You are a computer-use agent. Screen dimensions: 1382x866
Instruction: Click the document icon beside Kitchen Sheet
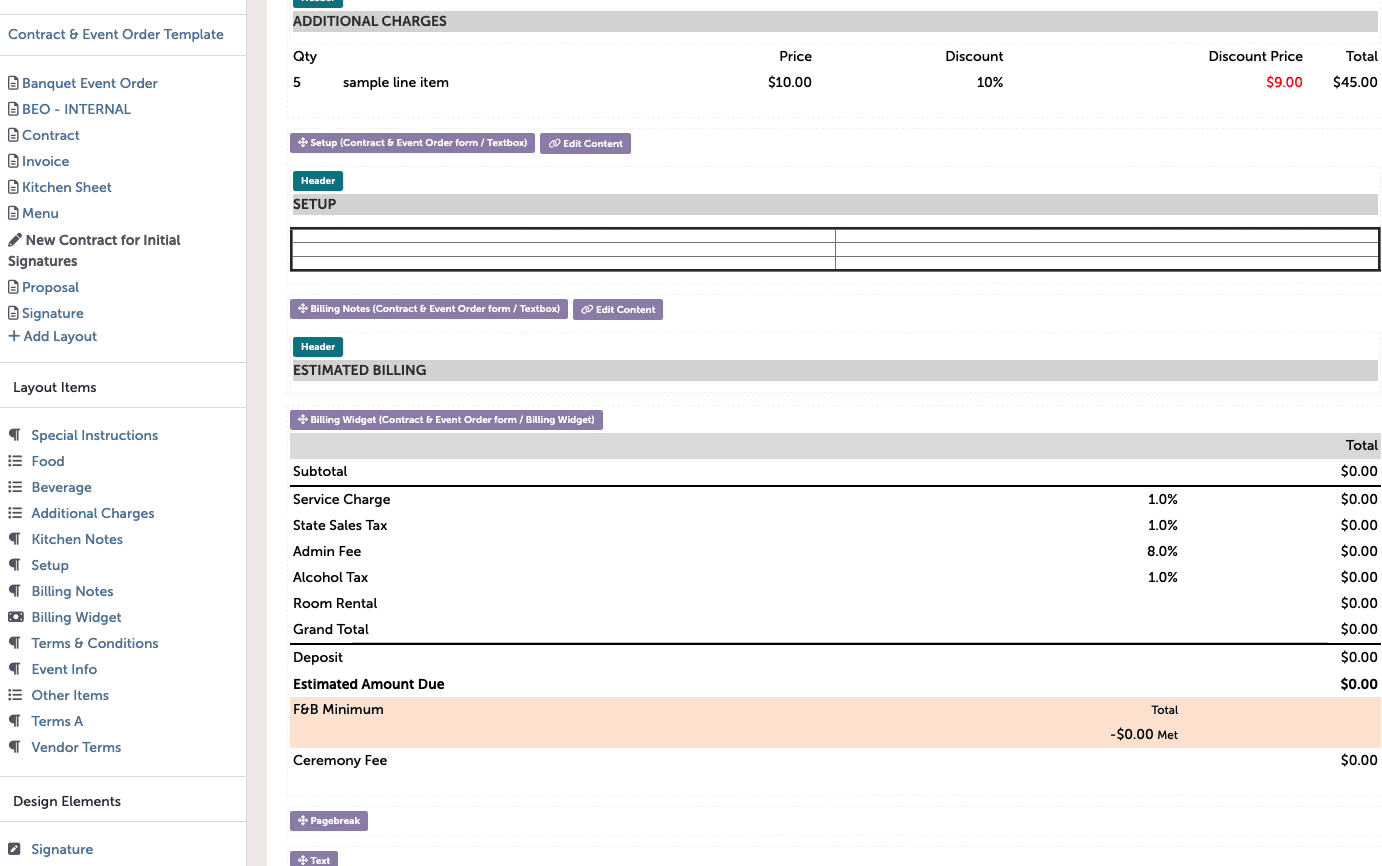click(x=12, y=187)
